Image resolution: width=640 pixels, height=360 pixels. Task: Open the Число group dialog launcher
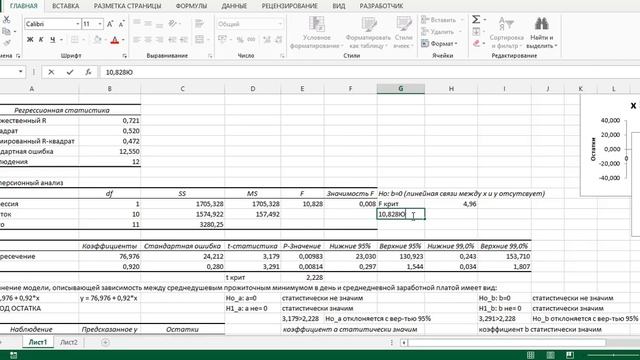[x=282, y=56]
